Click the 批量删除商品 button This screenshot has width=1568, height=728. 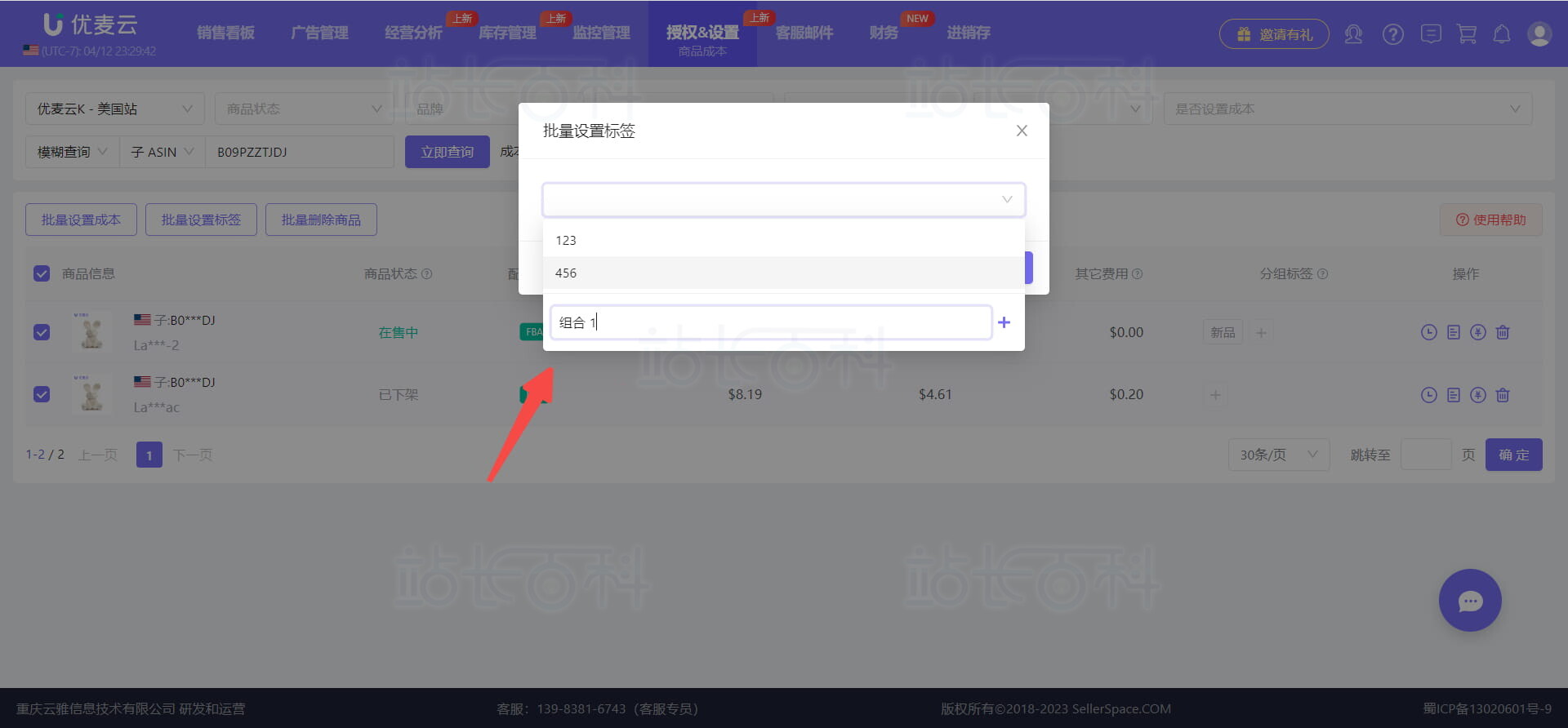point(321,220)
